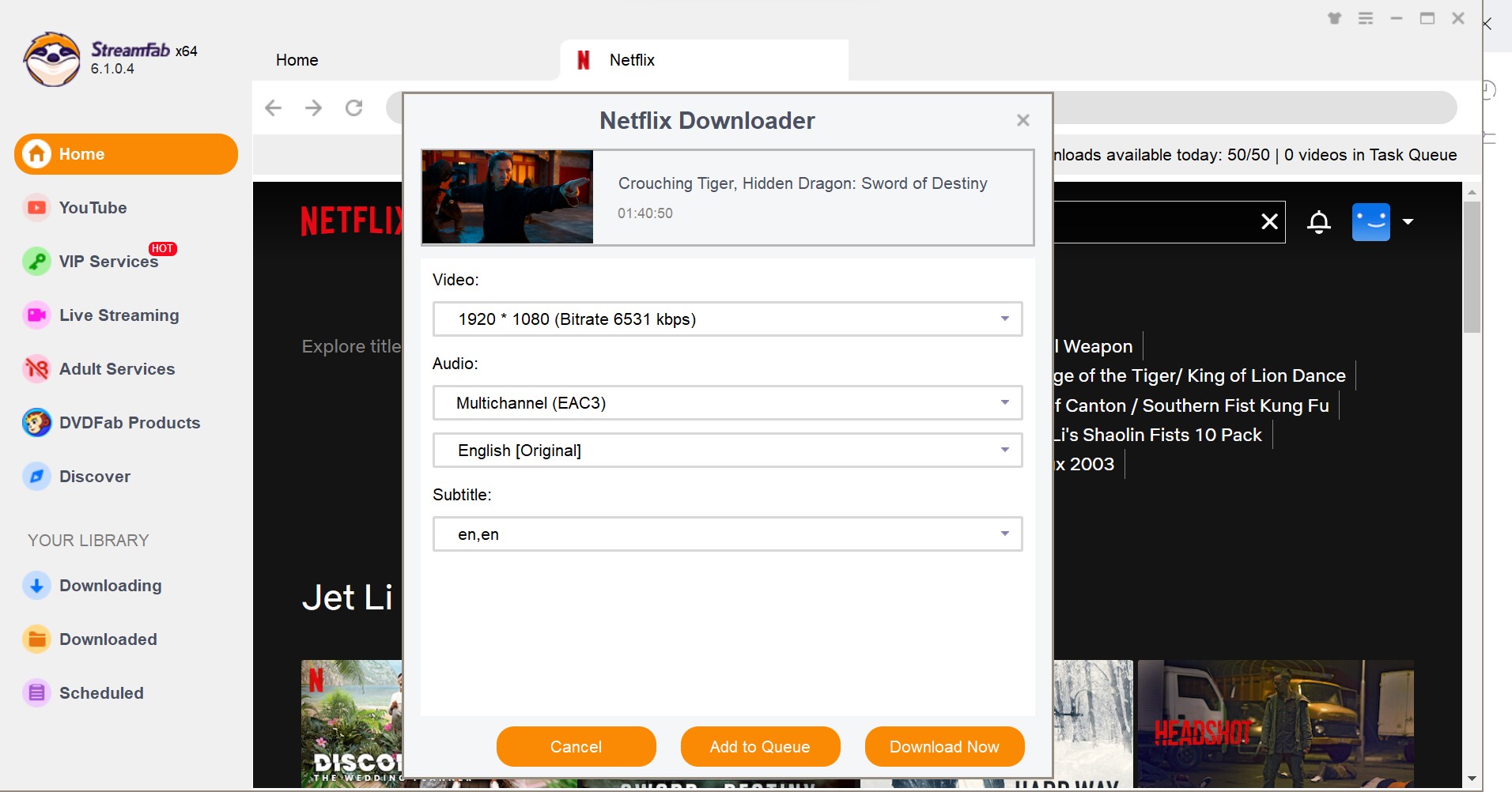Screen dimensions: 1512x792
Task: Expand the Netflix profile menu arrow
Action: (1408, 222)
